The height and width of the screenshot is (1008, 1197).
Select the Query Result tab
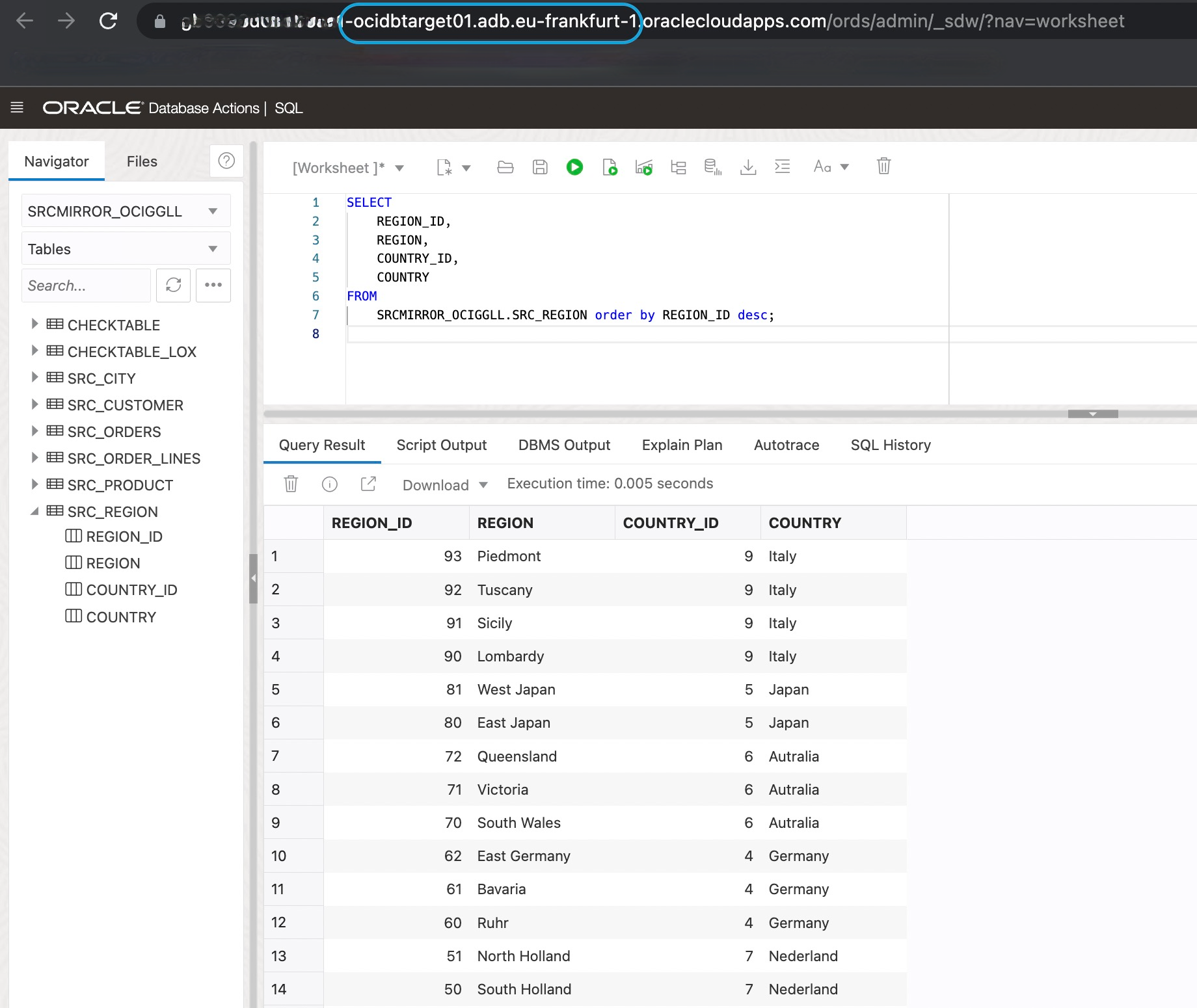pyautogui.click(x=322, y=445)
